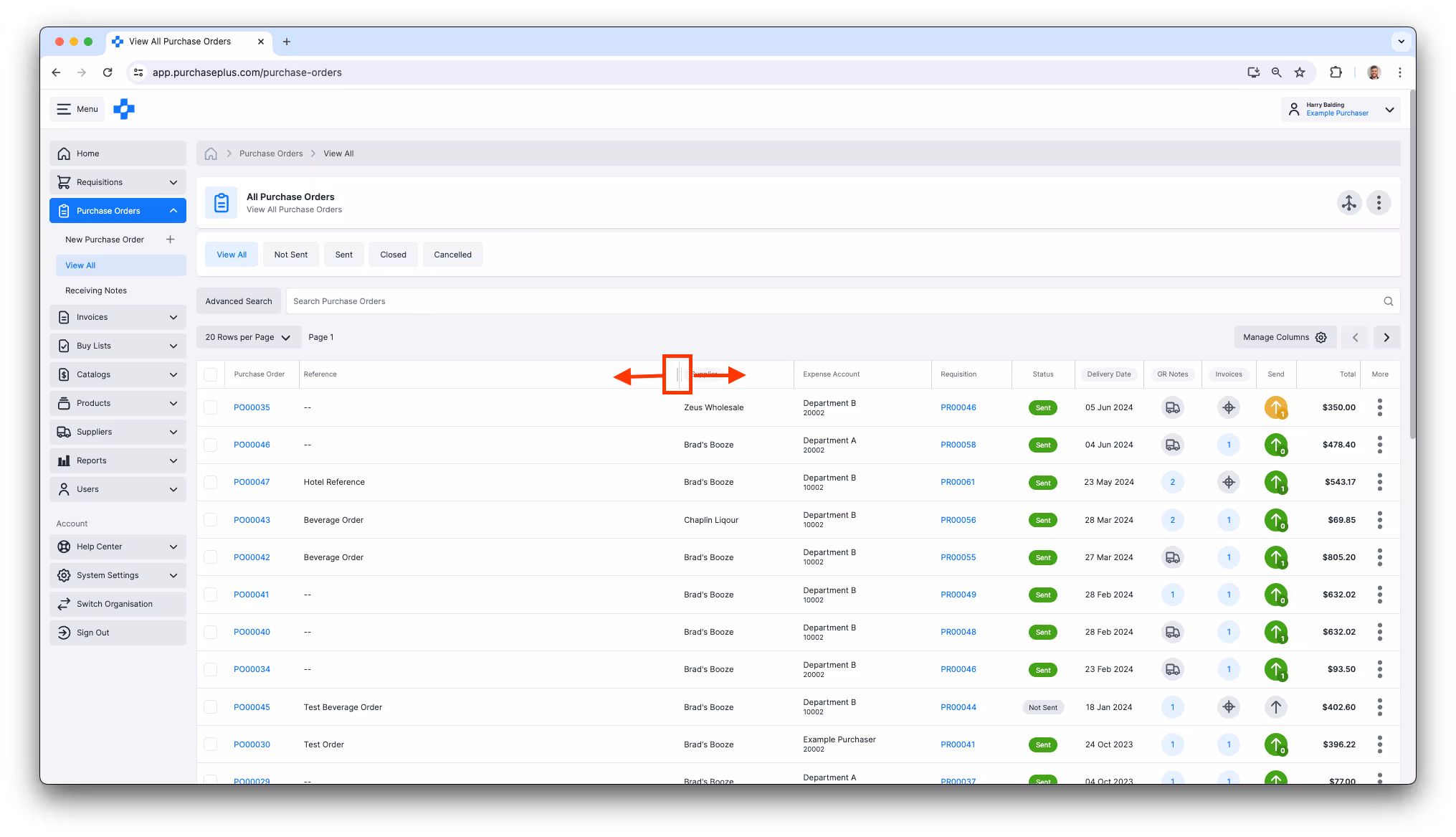Open the more options dots for PO00043
The height and width of the screenshot is (837, 1456).
tap(1379, 520)
